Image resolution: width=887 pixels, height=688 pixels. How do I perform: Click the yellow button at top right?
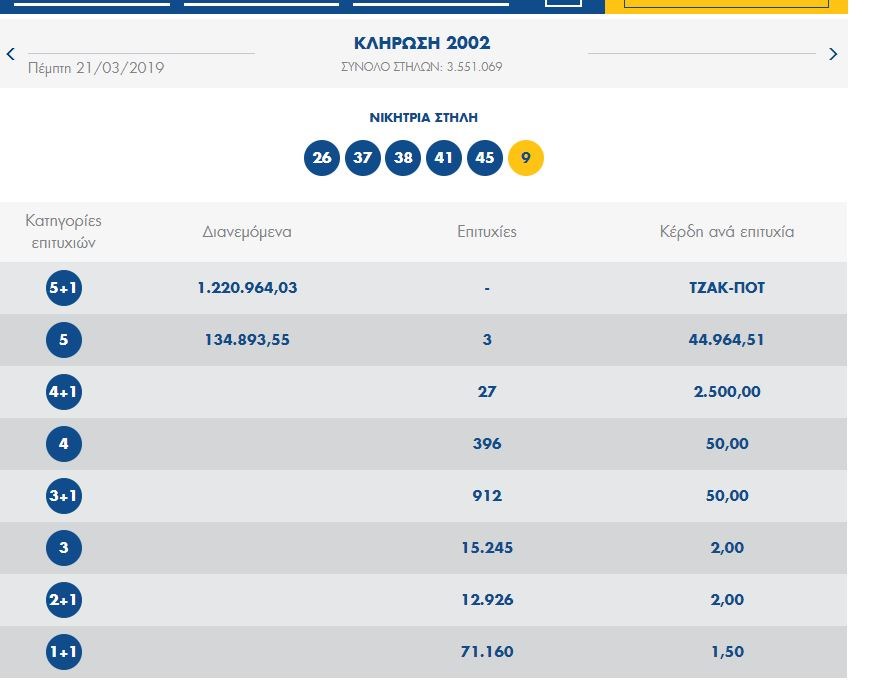pyautogui.click(x=725, y=5)
